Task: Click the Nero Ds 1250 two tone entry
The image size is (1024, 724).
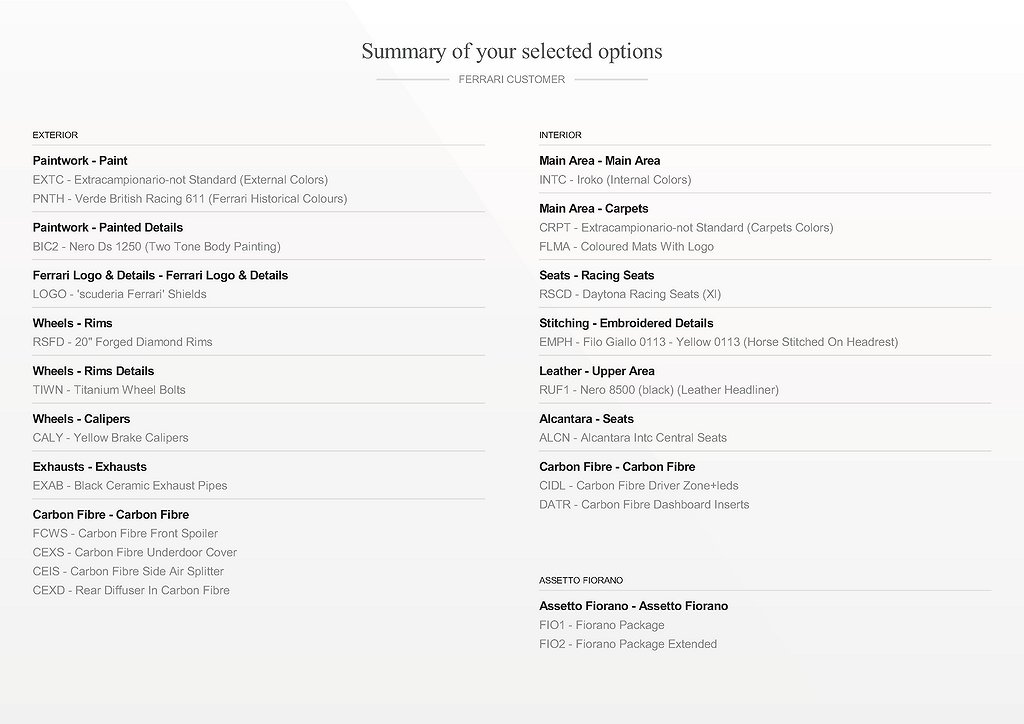Action: 156,247
